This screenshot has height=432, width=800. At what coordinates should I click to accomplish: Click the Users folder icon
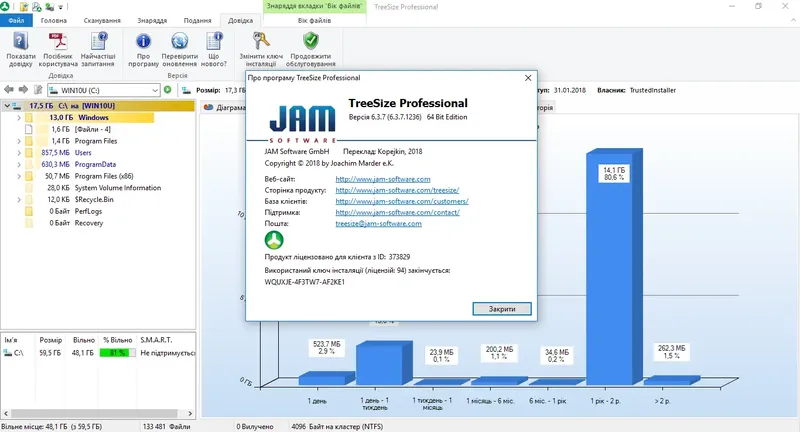29,153
